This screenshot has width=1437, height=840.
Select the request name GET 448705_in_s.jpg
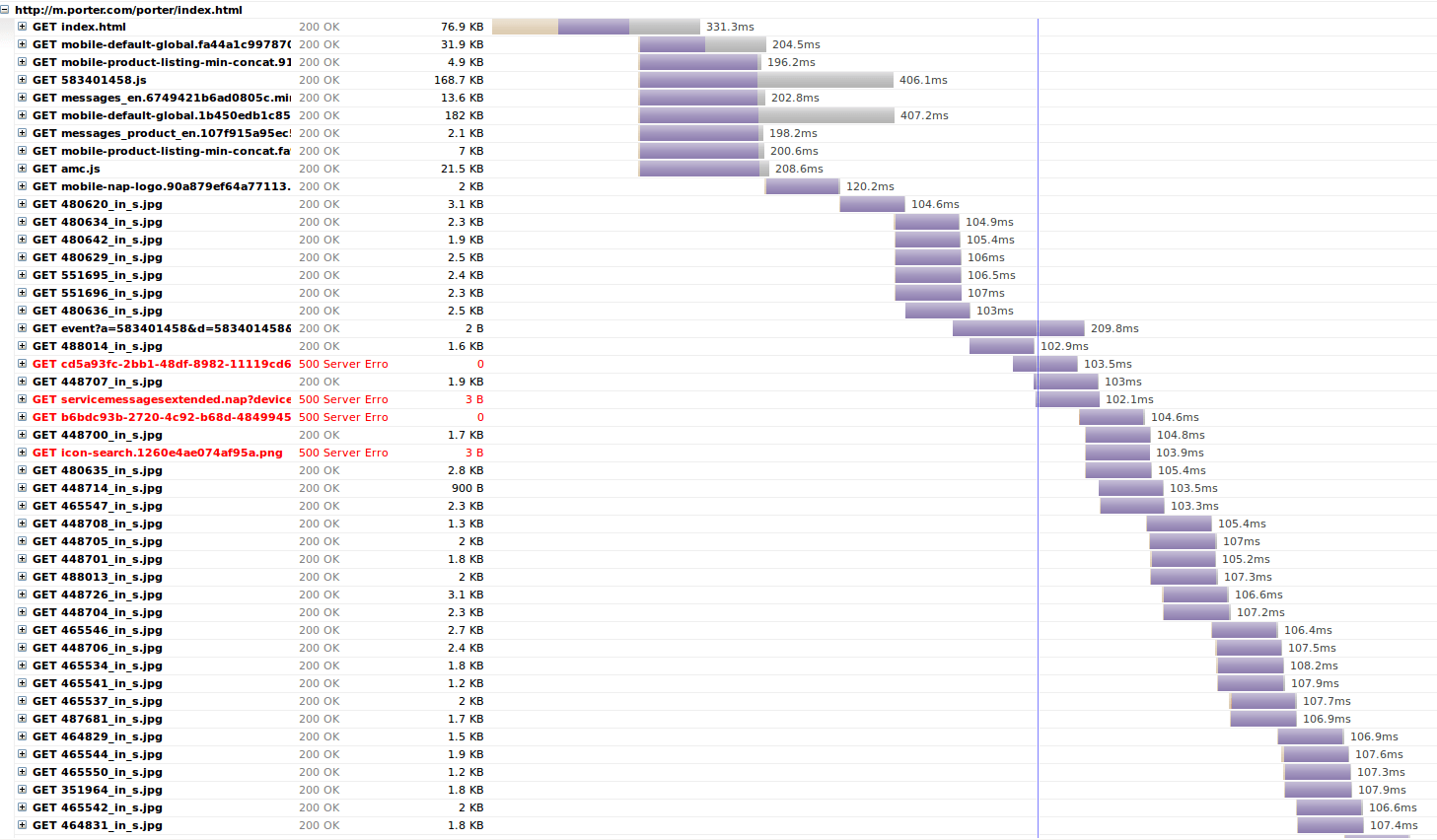click(98, 541)
